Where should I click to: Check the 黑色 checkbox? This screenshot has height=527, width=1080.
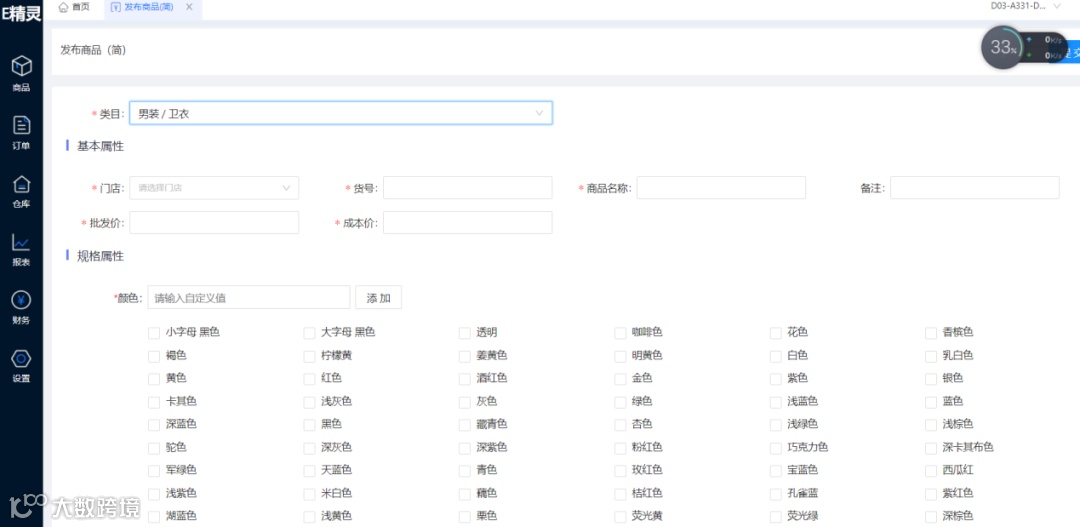point(309,424)
